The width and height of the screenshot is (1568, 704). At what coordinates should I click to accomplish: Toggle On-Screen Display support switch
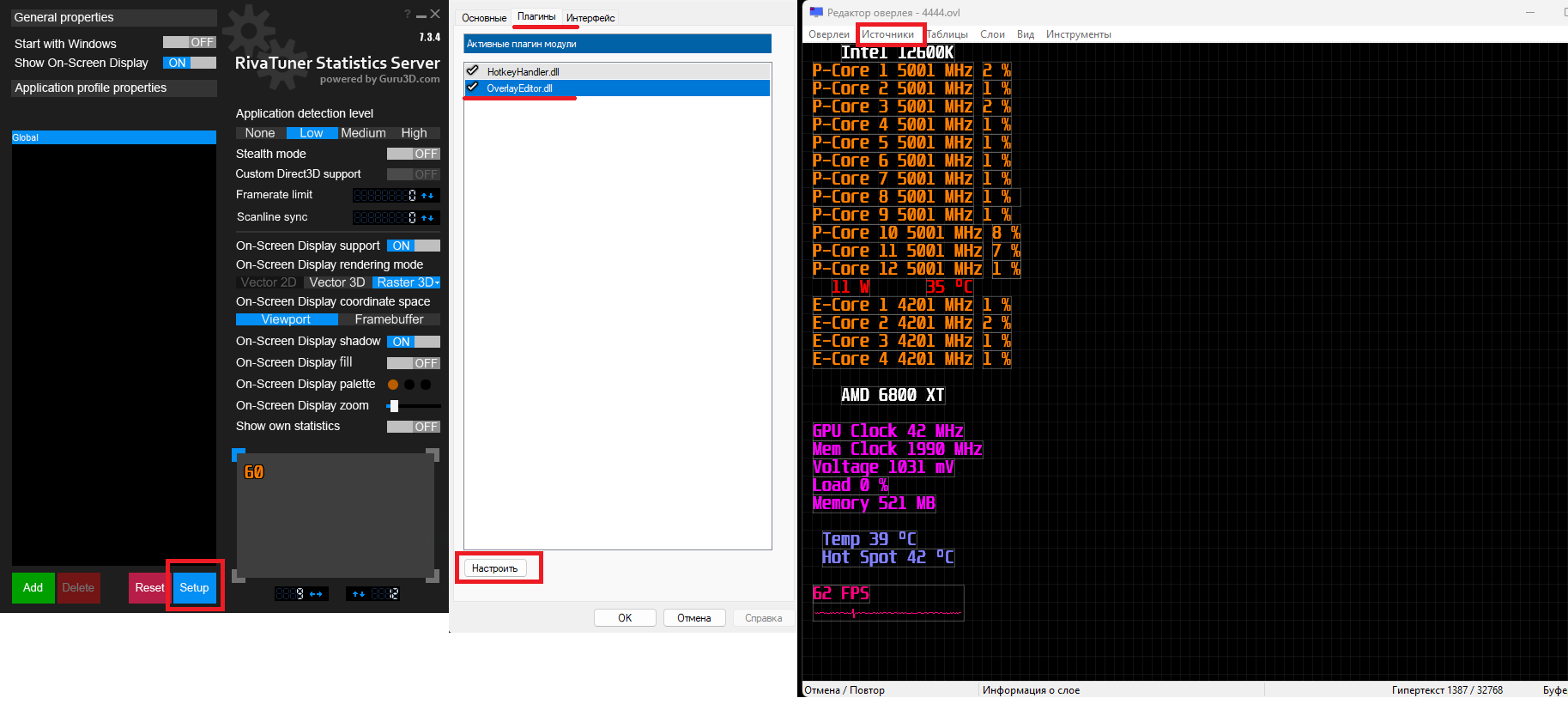pyautogui.click(x=414, y=246)
